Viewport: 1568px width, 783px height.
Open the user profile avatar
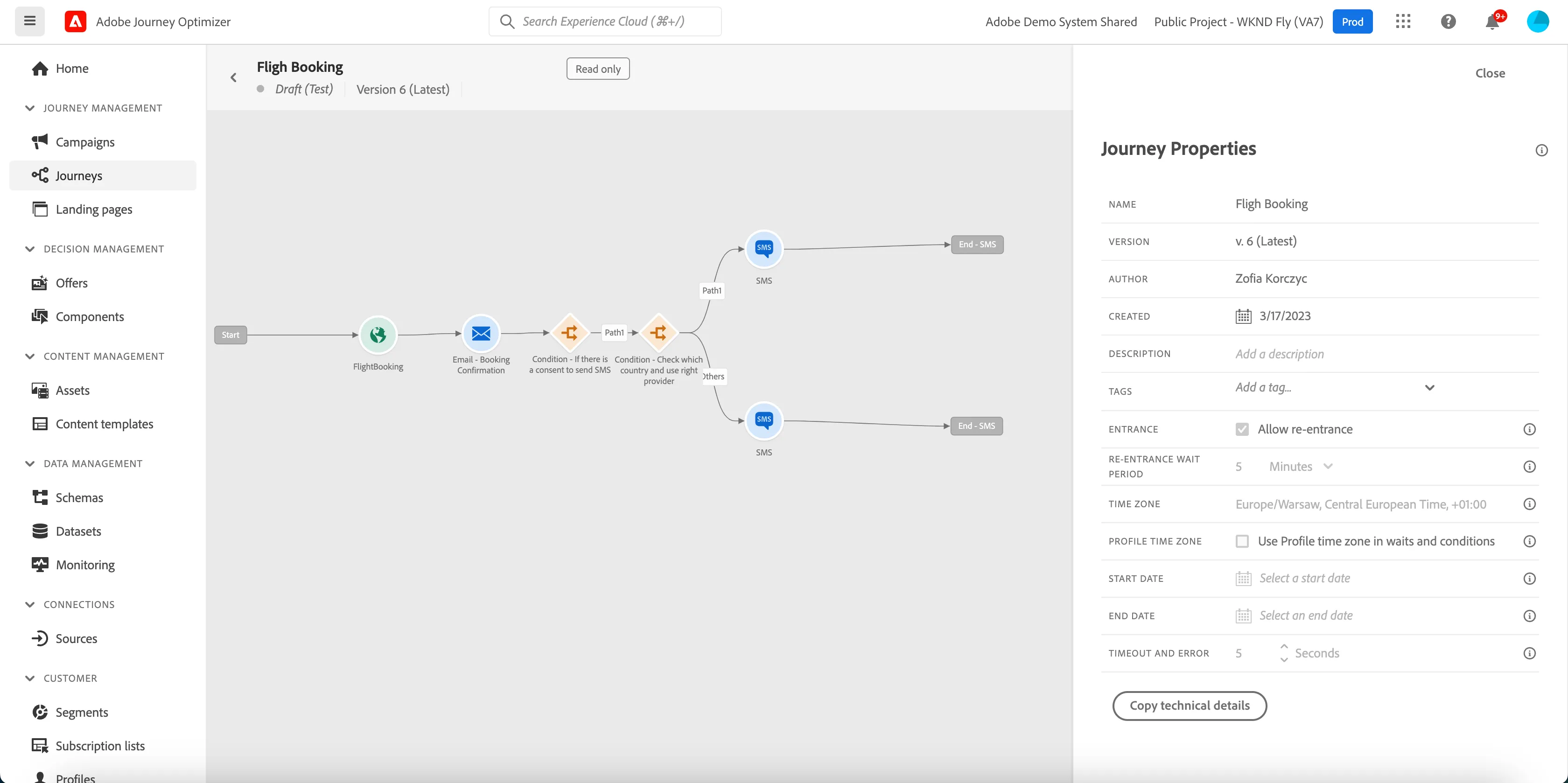click(x=1538, y=21)
